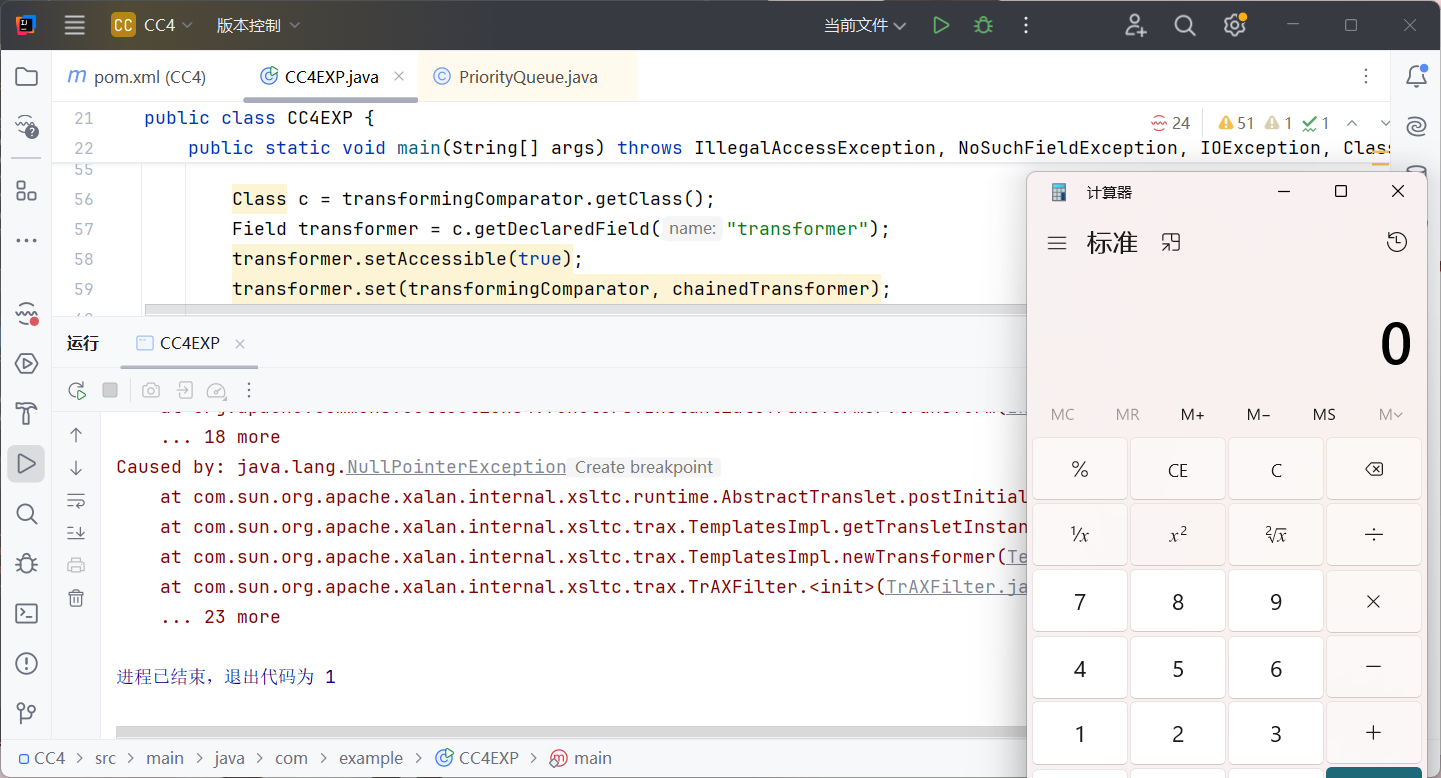The width and height of the screenshot is (1441, 778).
Task: Toggle calculator keep-on-top mode
Action: pyautogui.click(x=1171, y=243)
